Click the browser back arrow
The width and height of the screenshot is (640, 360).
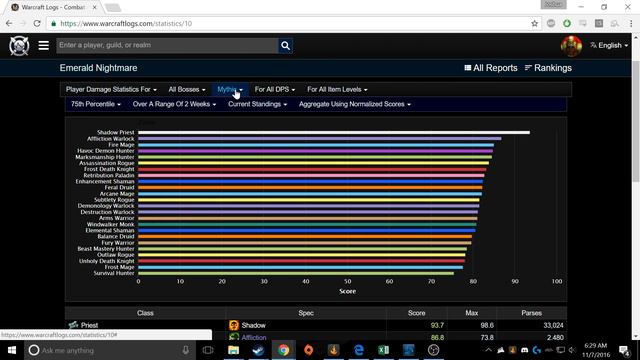(9, 24)
